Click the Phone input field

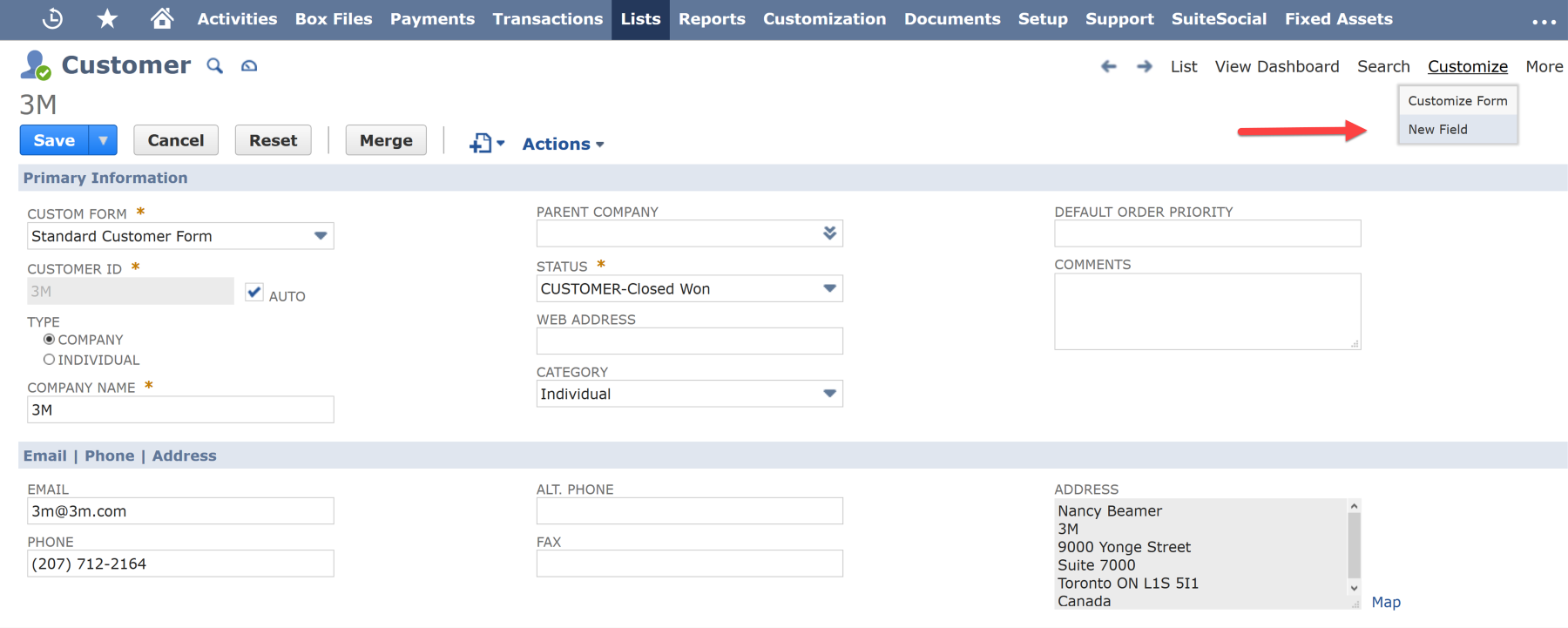180,564
